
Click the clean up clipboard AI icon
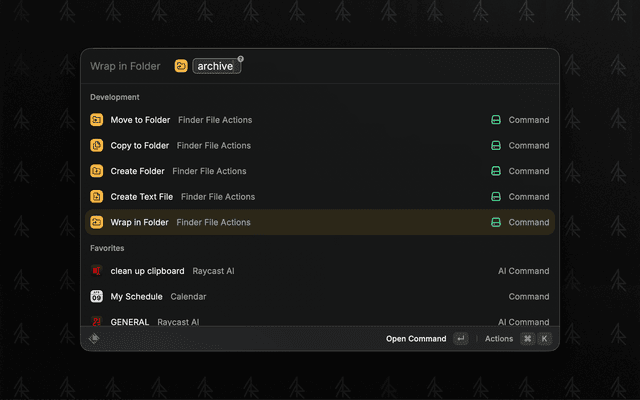click(x=97, y=271)
